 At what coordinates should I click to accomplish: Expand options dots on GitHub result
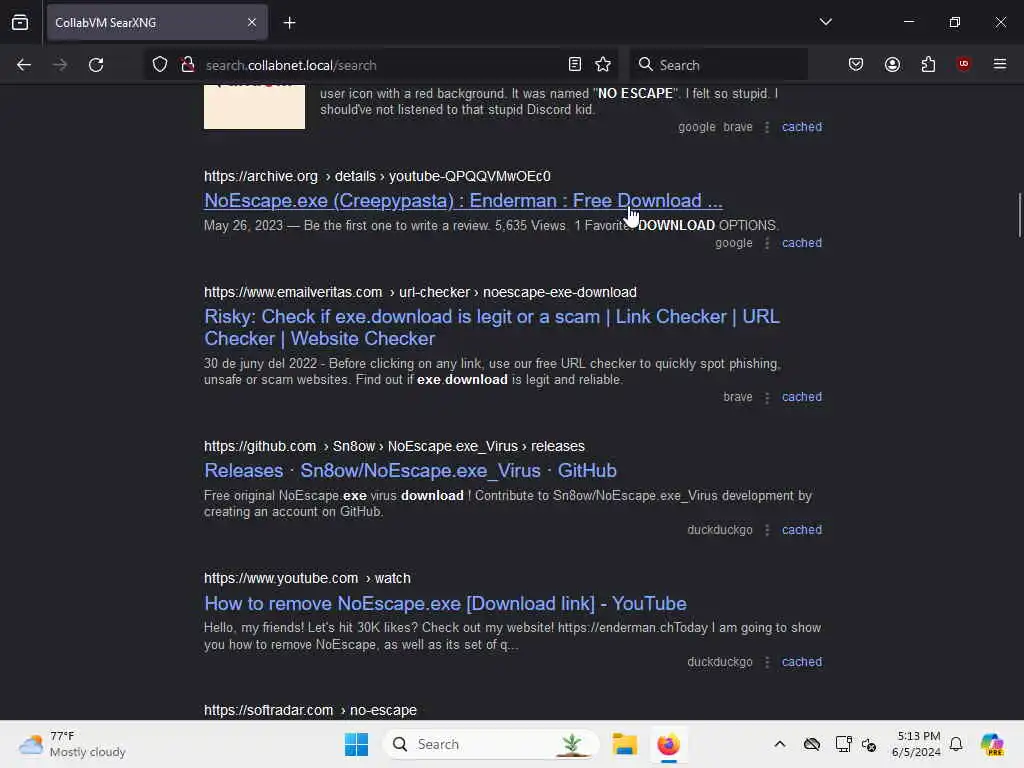767,530
